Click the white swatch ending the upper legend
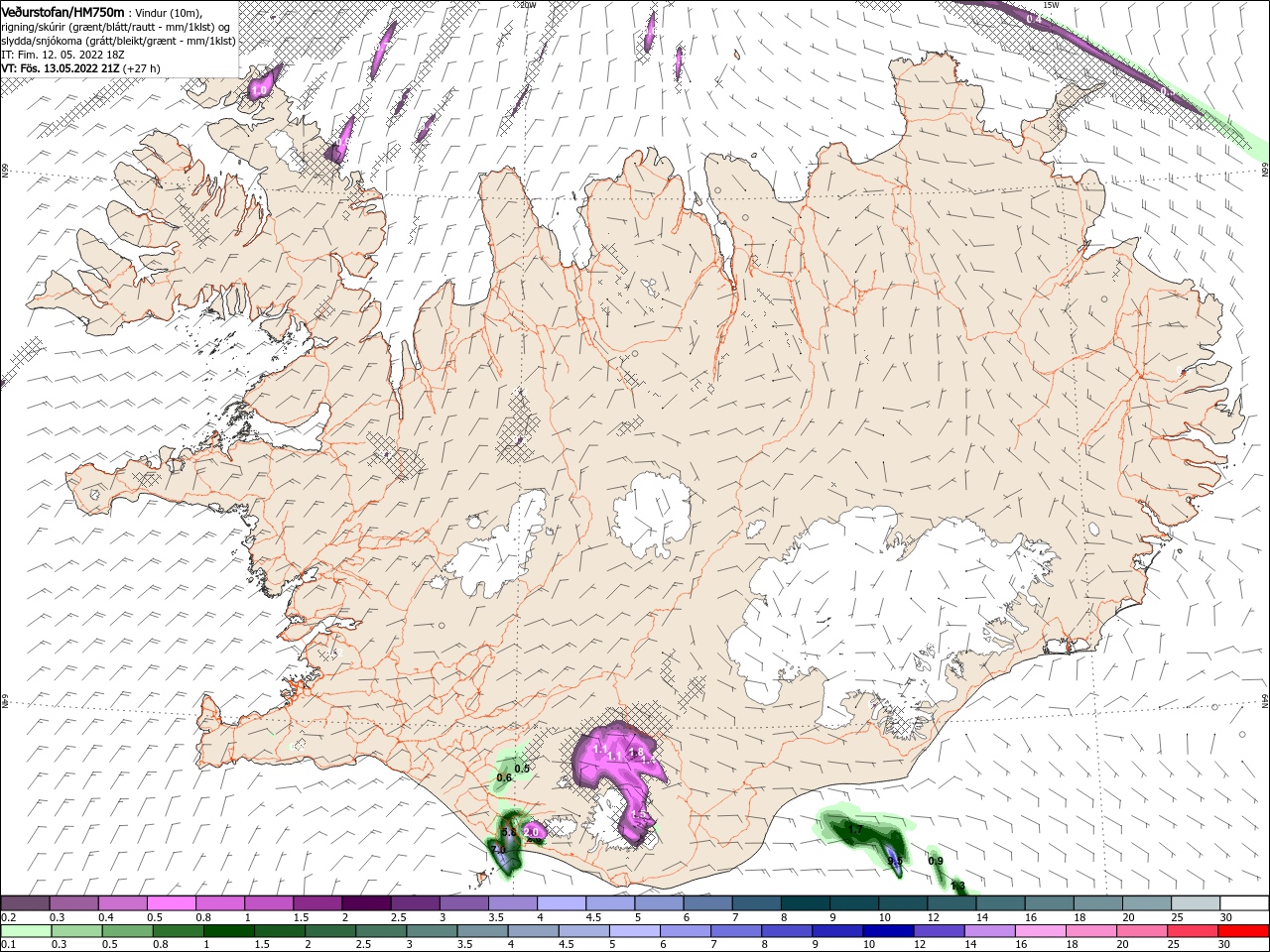Screen dimensions: 1270x952 point(1245,903)
